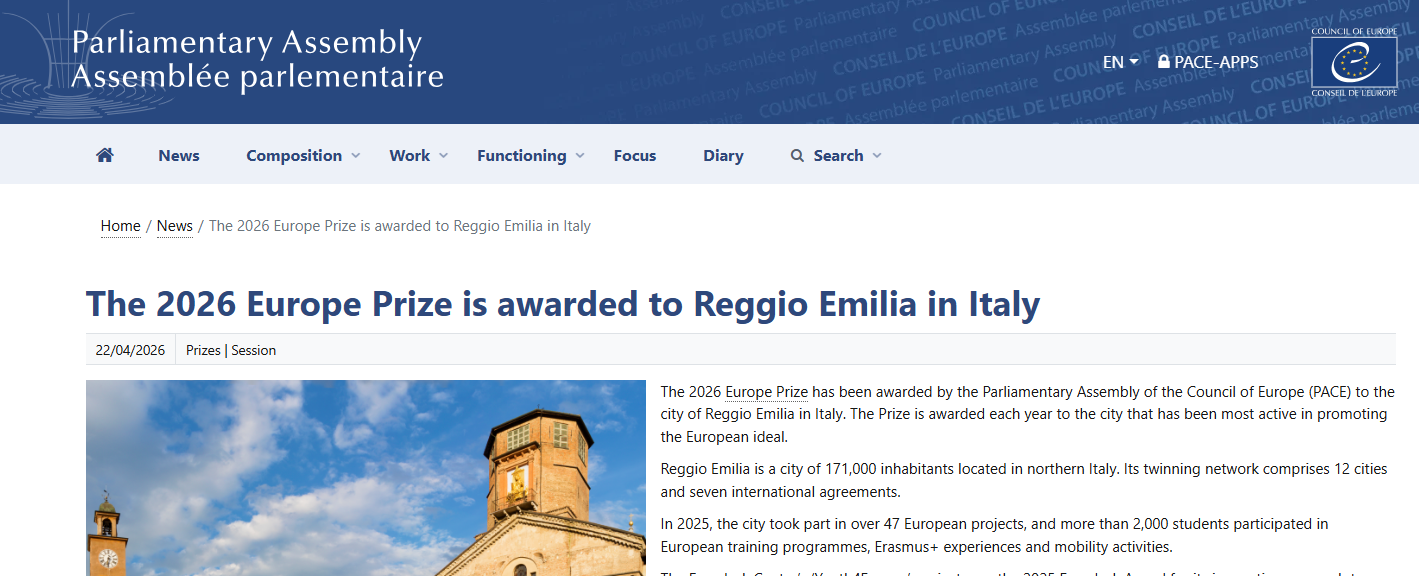The image size is (1419, 576).
Task: Click the home icon in navigation bar
Action: point(105,155)
